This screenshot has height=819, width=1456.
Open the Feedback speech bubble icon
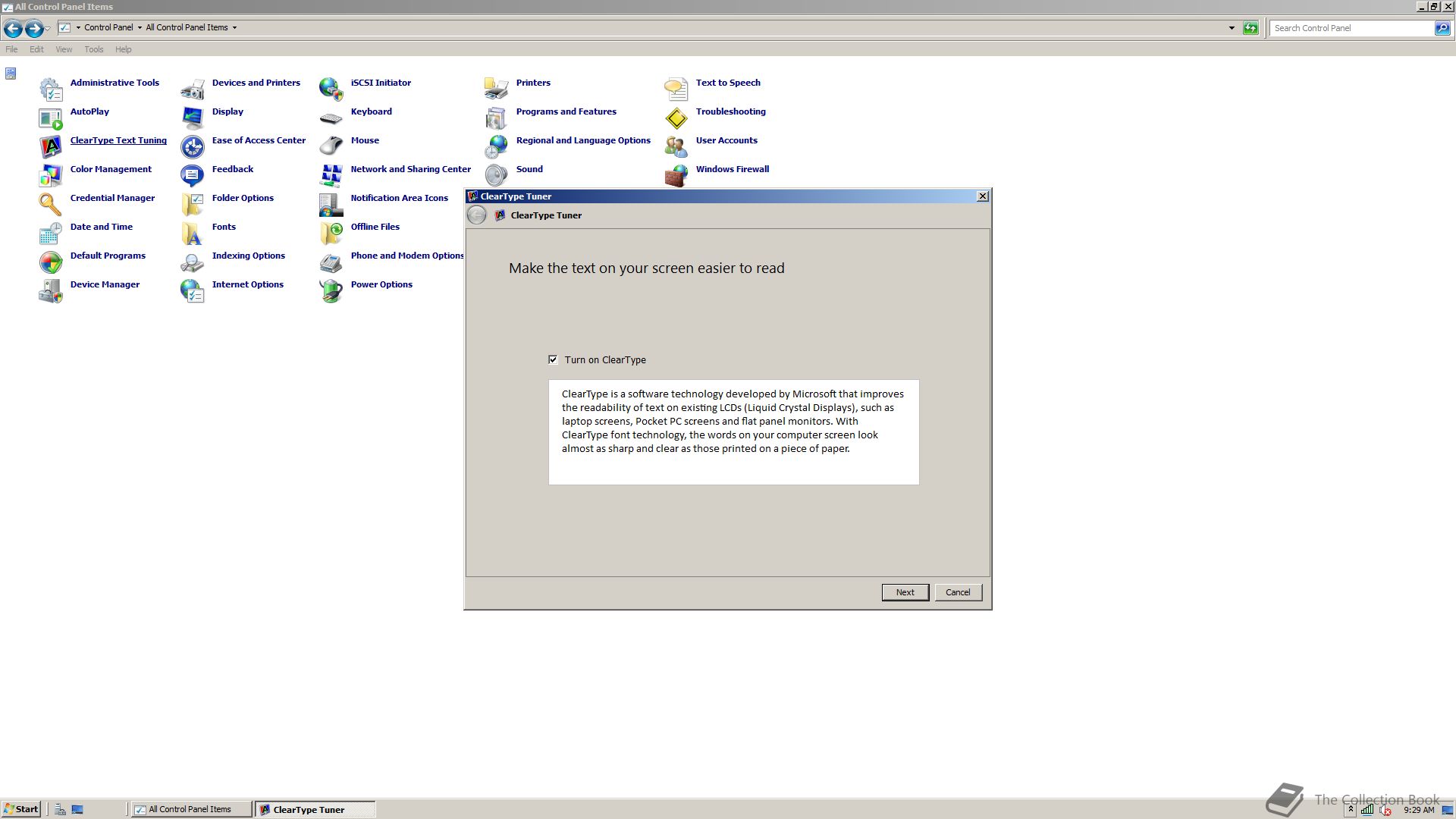tap(193, 176)
